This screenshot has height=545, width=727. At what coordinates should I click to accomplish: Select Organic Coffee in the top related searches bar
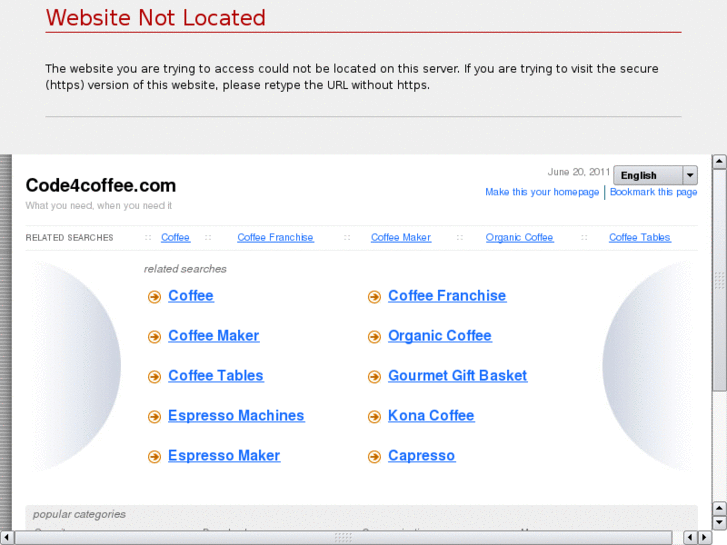click(x=519, y=237)
